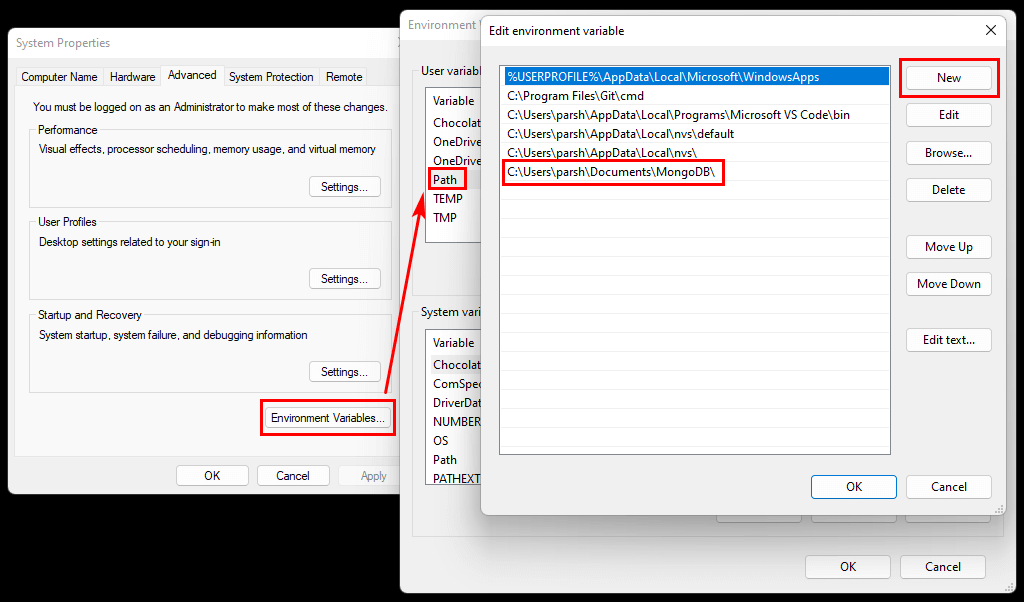Open User Profiles Settings
This screenshot has height=602, width=1024.
click(x=344, y=278)
